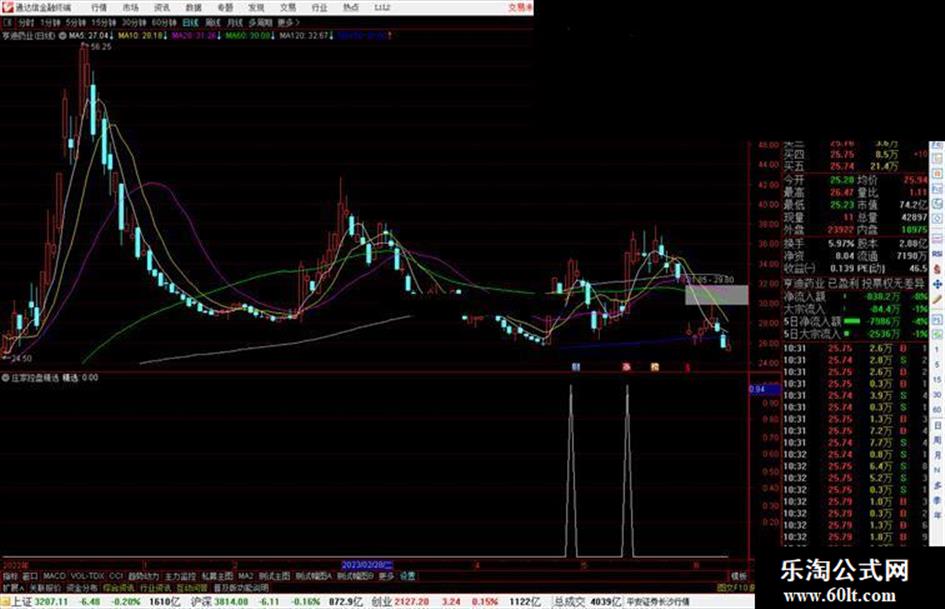Viewport: 945px width, 609px height.
Task: Click the 上证 index value 3207.11
Action: click(x=51, y=602)
